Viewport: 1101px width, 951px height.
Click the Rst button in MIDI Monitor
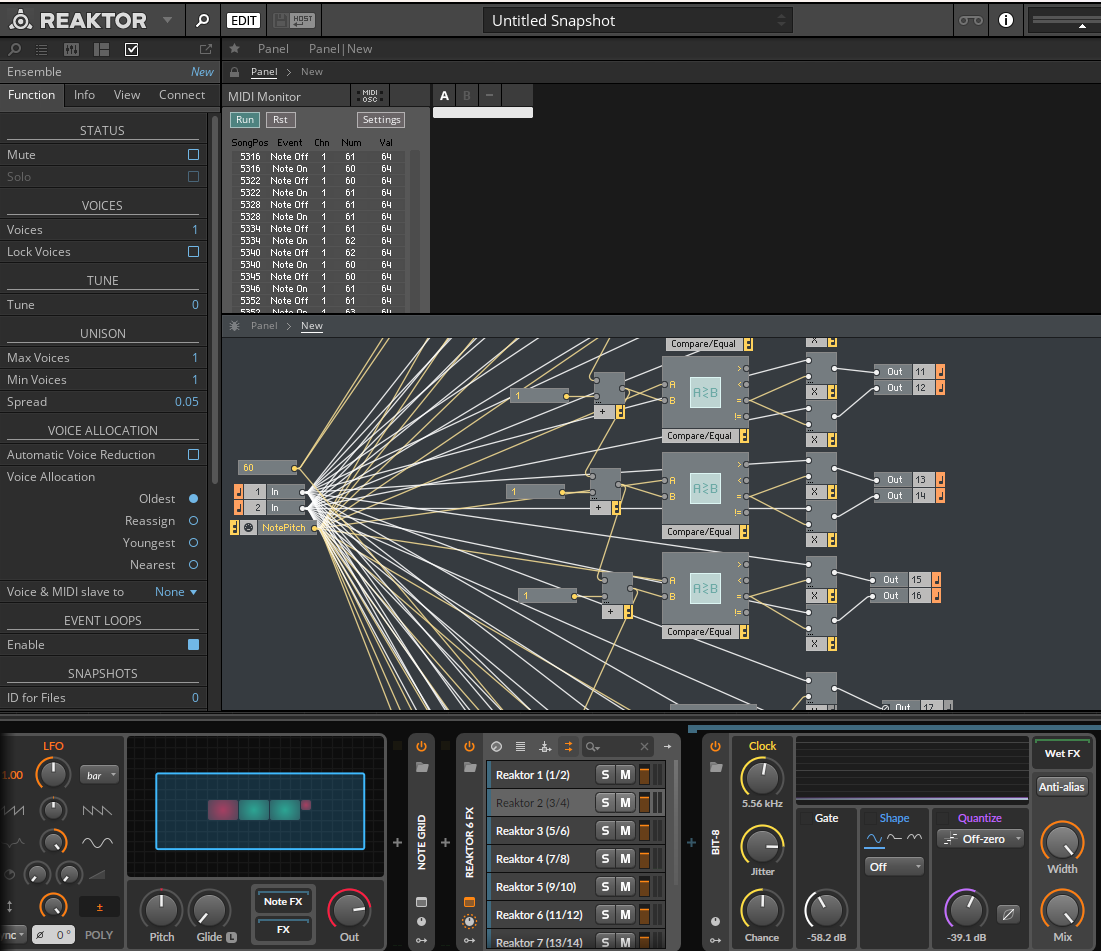click(x=280, y=120)
